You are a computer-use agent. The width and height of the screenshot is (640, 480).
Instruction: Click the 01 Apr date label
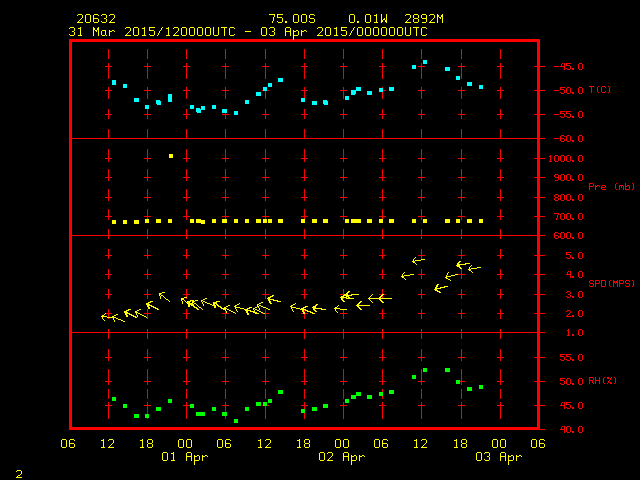[x=184, y=457]
